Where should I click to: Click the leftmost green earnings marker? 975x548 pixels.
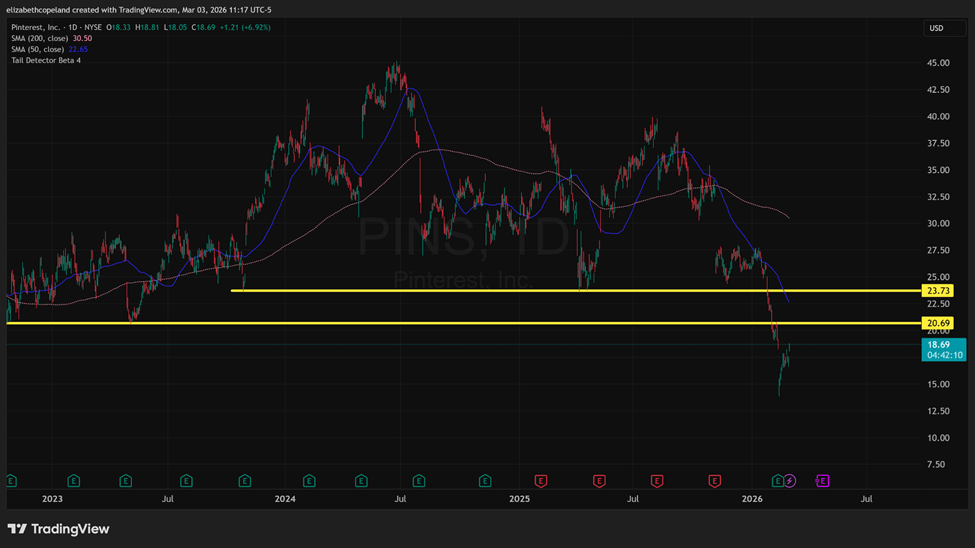[11, 481]
